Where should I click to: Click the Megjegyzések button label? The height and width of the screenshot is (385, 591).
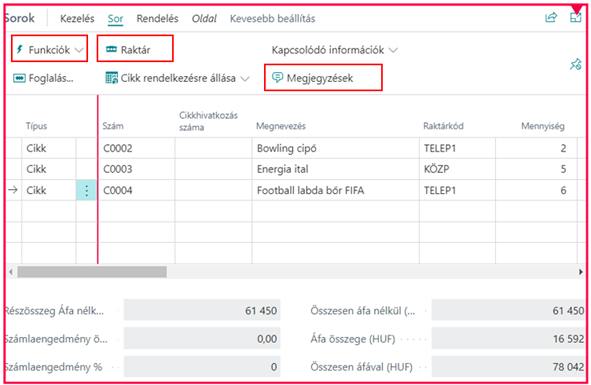(x=320, y=78)
